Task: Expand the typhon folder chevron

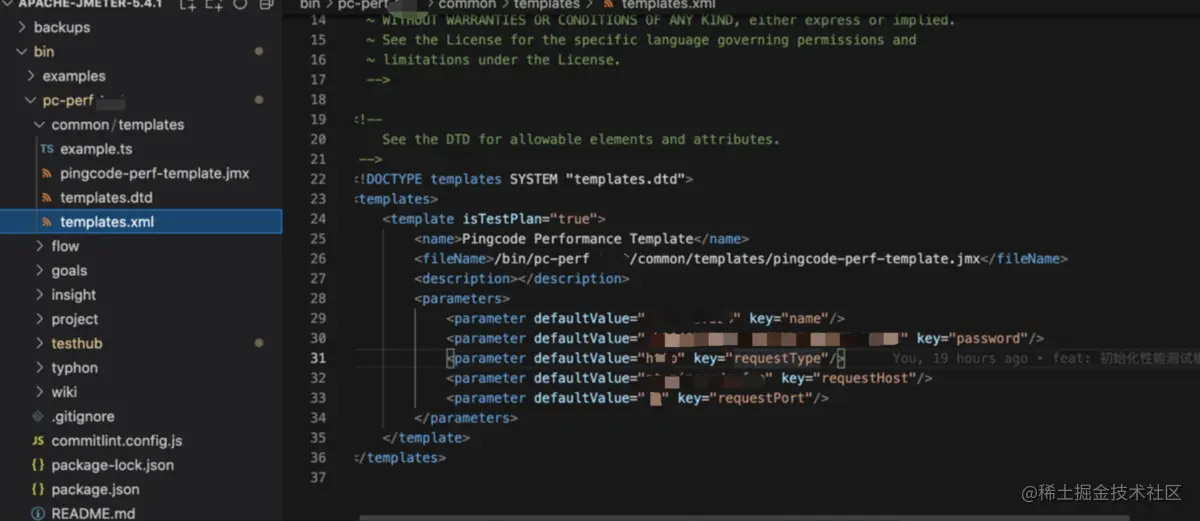Action: pos(40,368)
